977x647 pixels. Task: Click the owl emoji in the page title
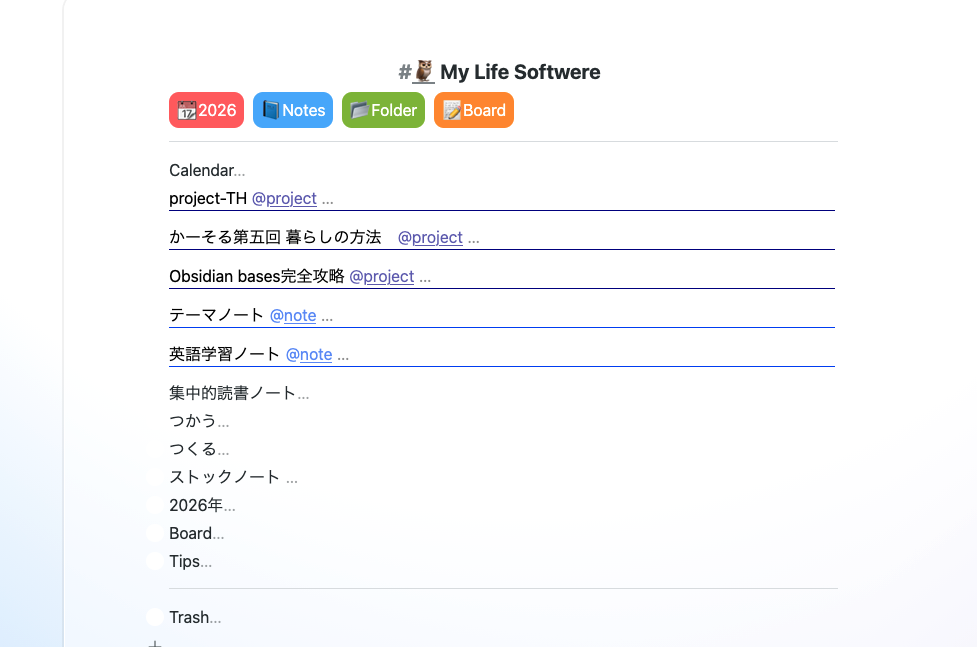tap(421, 71)
